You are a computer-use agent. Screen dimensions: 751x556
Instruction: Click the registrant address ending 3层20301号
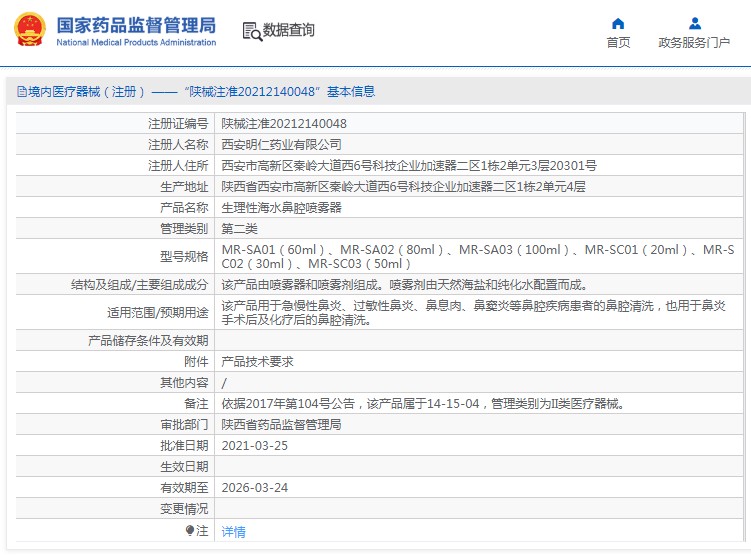tap(409, 166)
